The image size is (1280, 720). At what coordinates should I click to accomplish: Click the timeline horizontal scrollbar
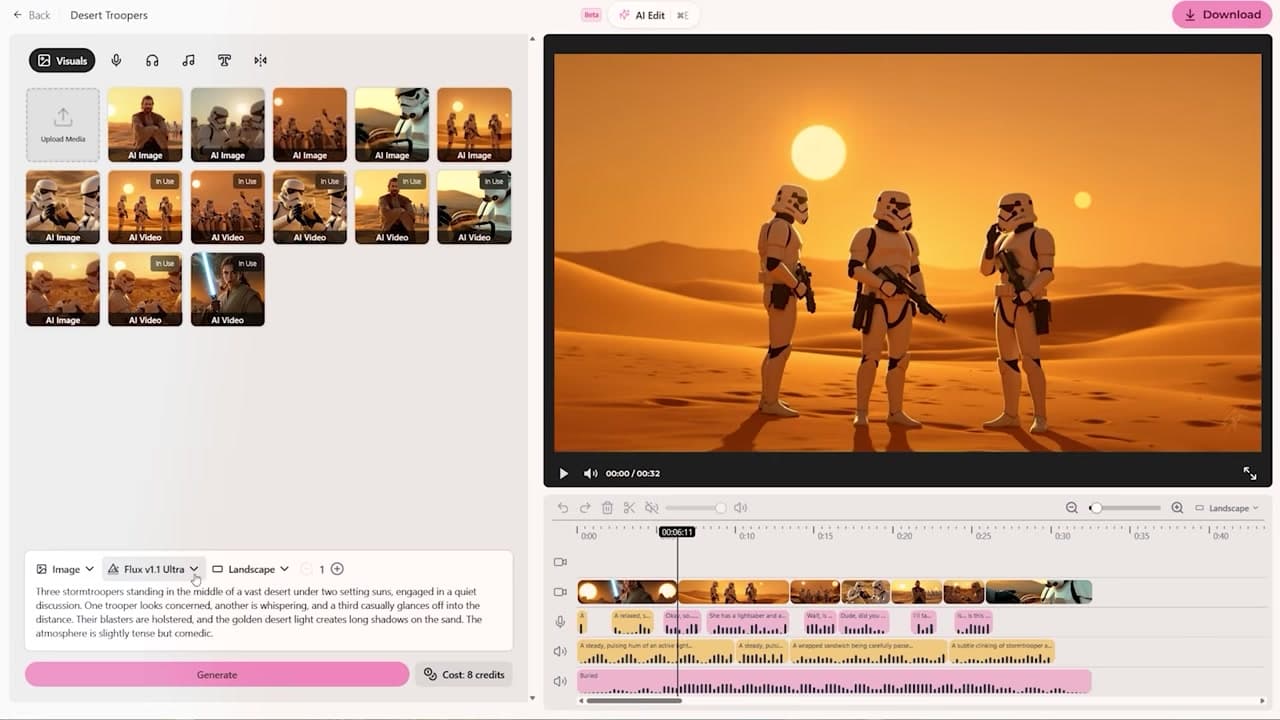point(633,700)
